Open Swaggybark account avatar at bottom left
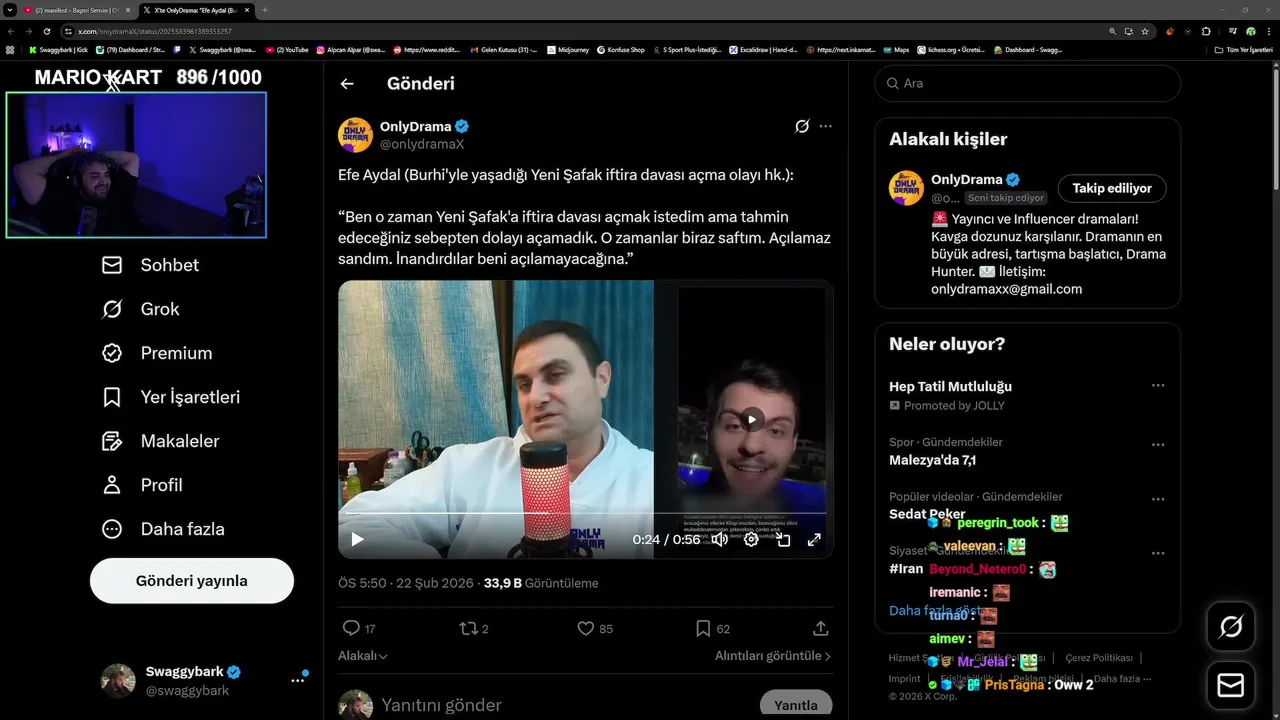This screenshot has width=1280, height=720. (x=118, y=680)
